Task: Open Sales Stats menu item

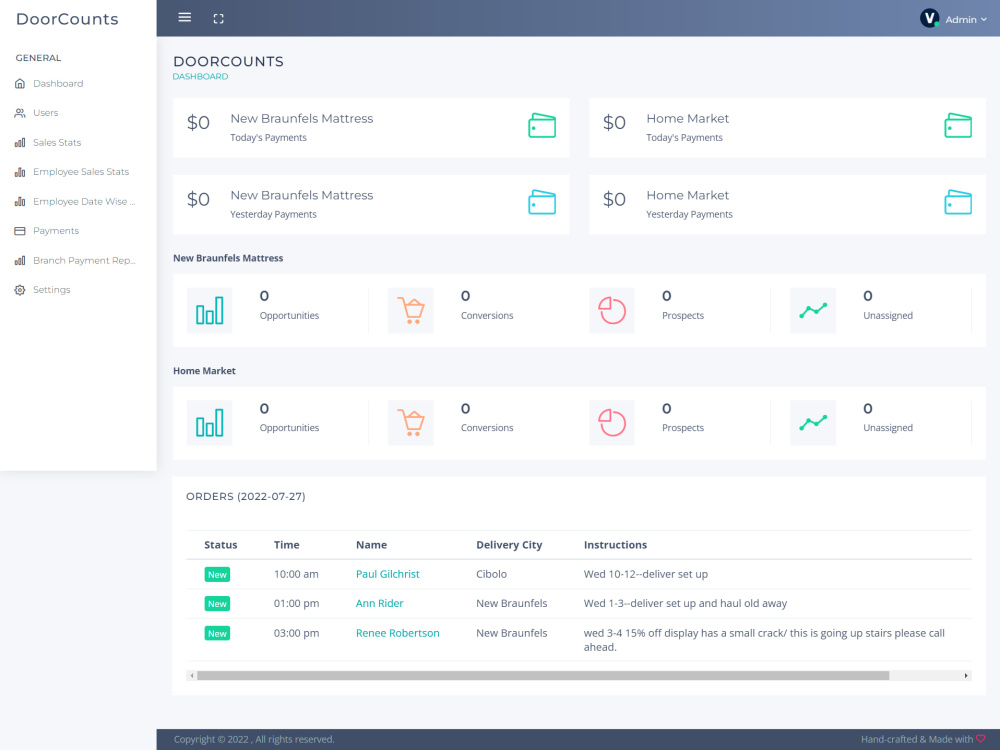Action: coord(57,142)
